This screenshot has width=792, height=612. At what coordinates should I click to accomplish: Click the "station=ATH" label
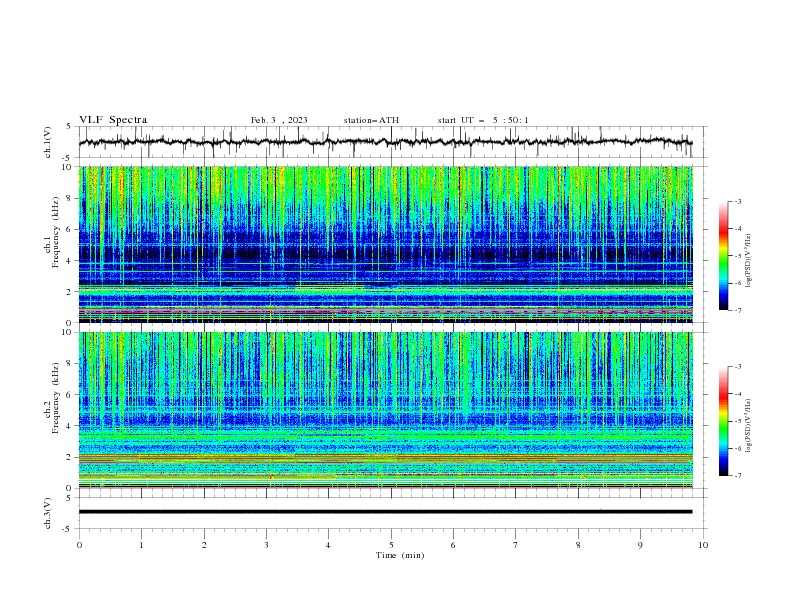click(x=371, y=120)
